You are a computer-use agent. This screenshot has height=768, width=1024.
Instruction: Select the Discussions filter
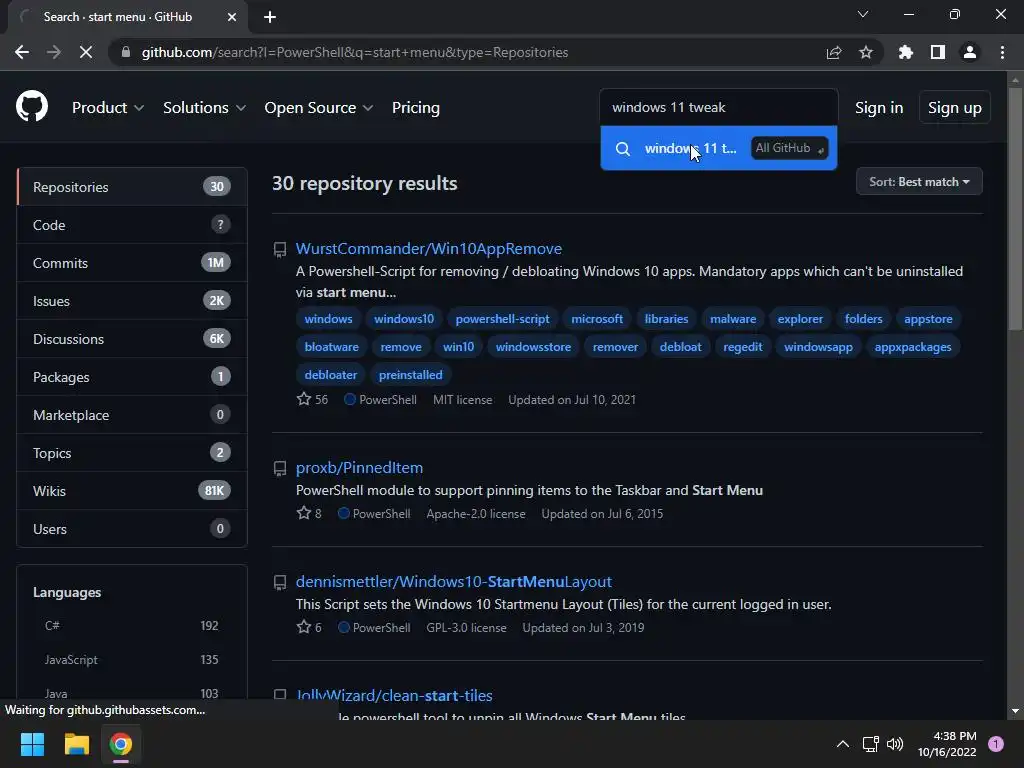132,338
